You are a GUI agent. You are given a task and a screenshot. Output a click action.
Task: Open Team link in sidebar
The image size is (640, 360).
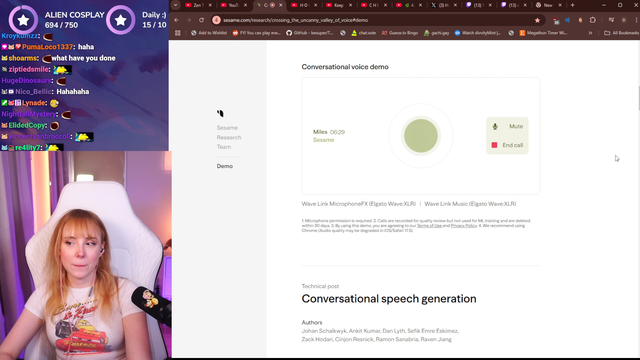coord(224,147)
